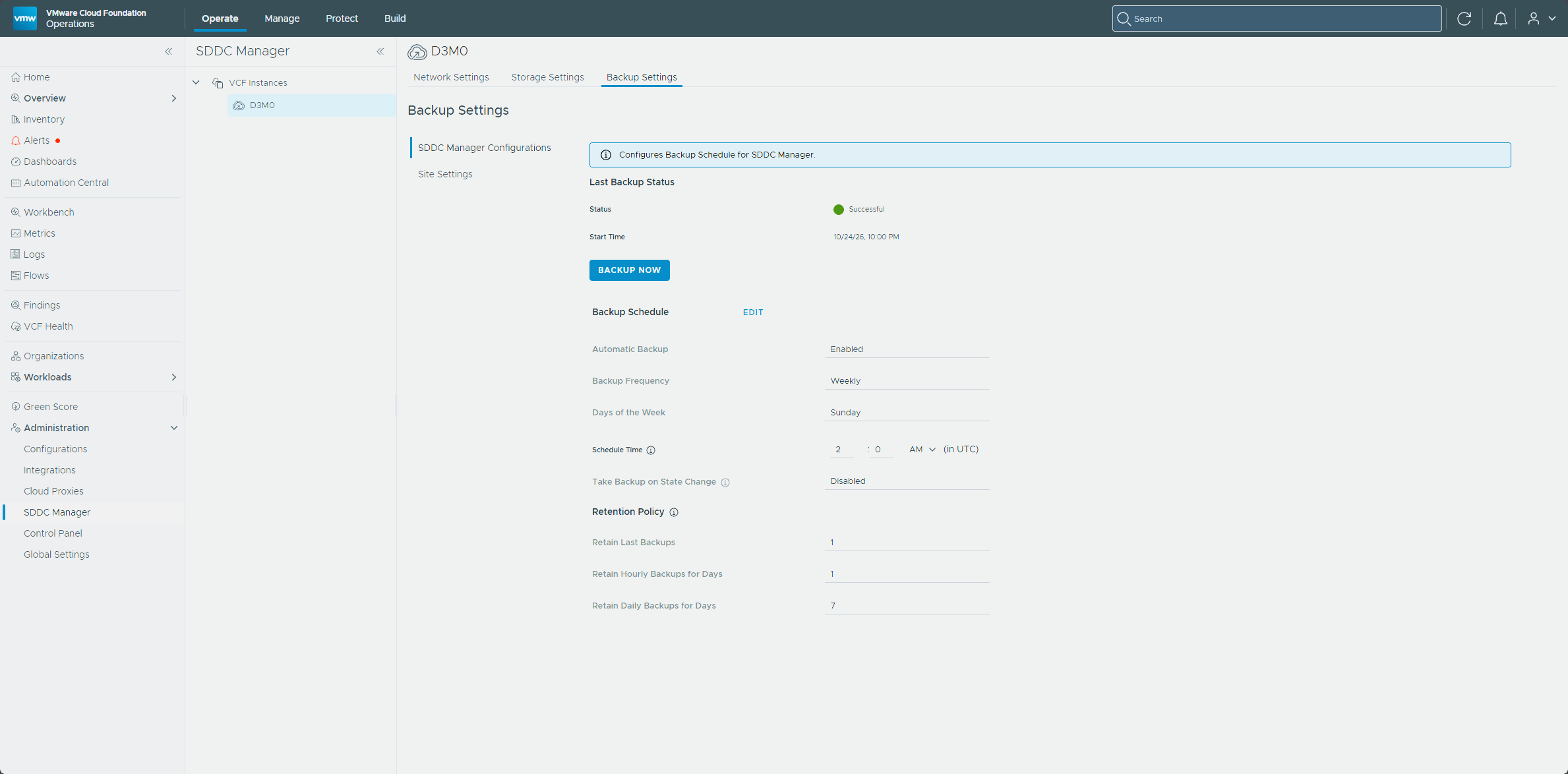
Task: Click the Dashboards gauge icon
Action: (x=16, y=162)
